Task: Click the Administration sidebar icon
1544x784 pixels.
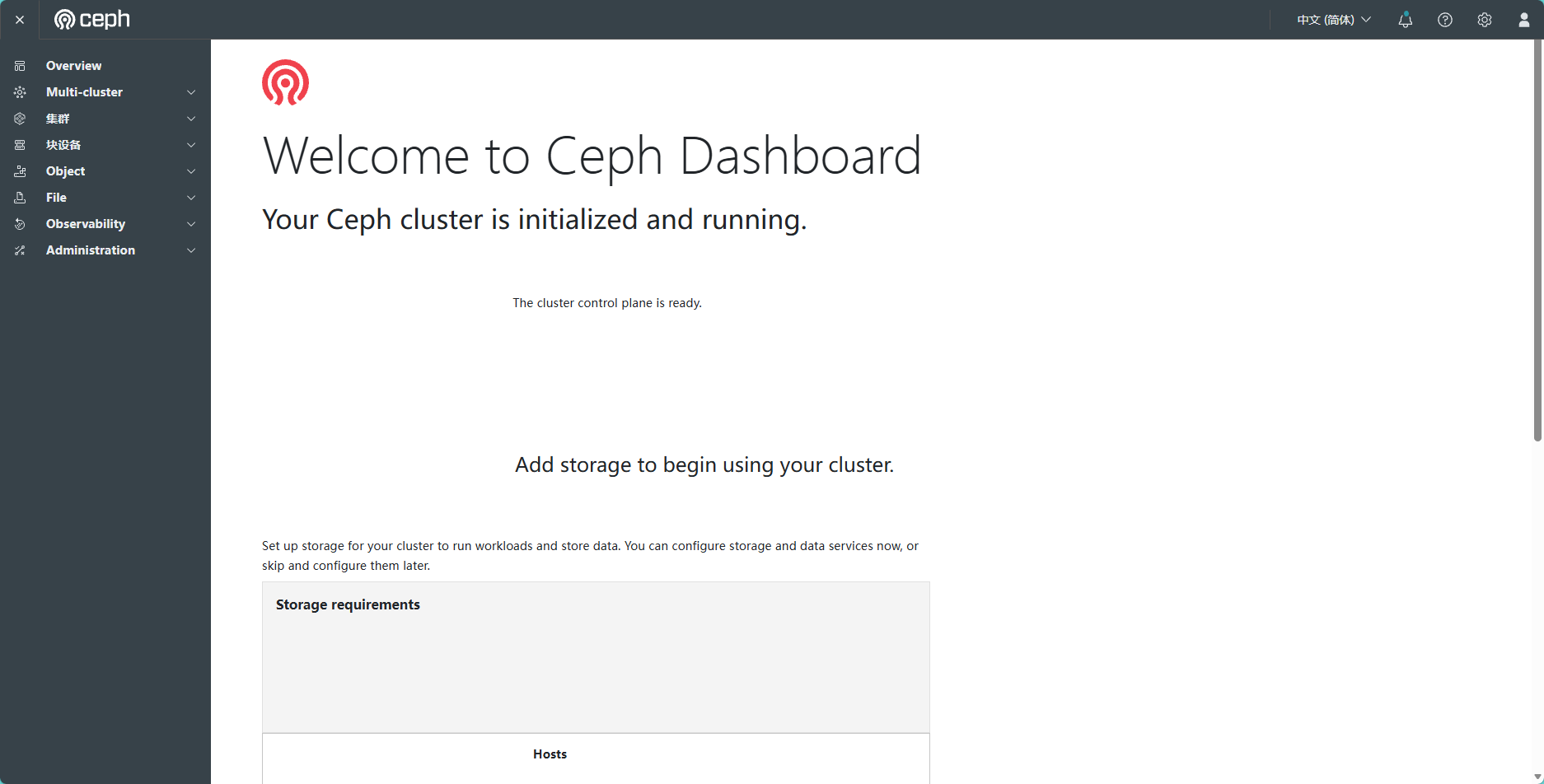Action: 20,250
